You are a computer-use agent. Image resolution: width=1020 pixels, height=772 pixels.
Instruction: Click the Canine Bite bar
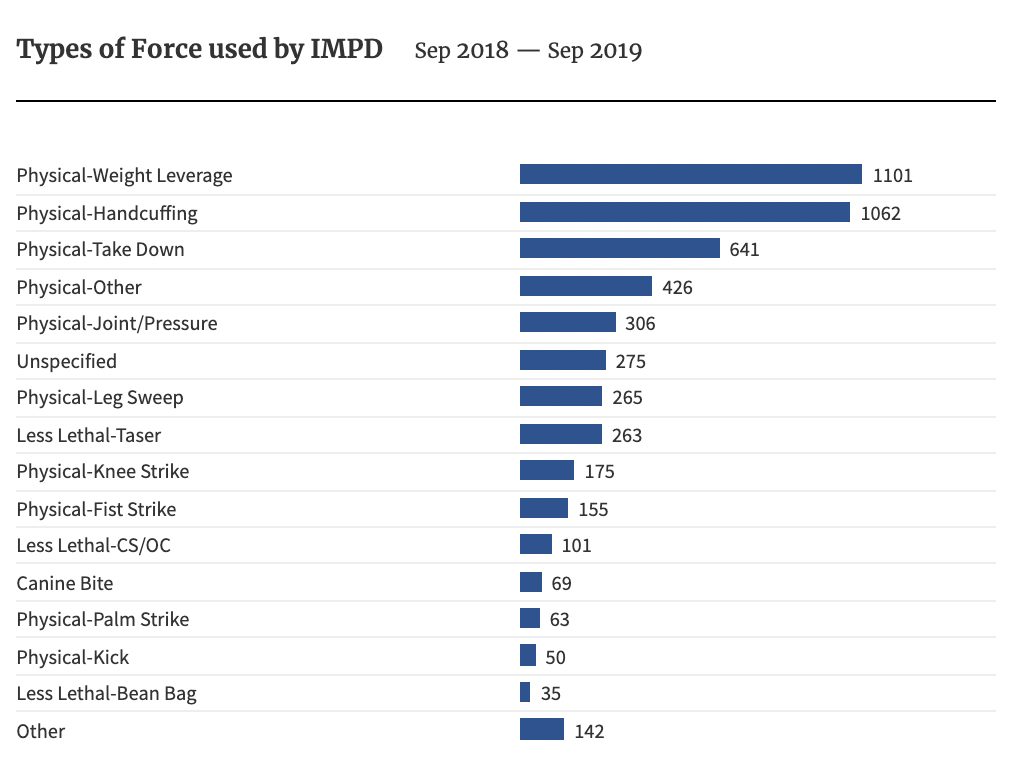coord(531,582)
